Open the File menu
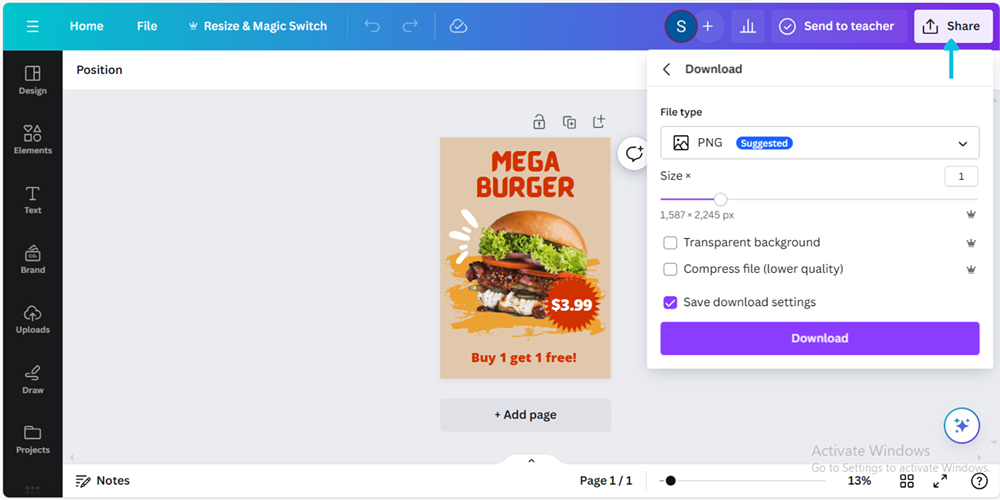The width and height of the screenshot is (1000, 500). [147, 26]
